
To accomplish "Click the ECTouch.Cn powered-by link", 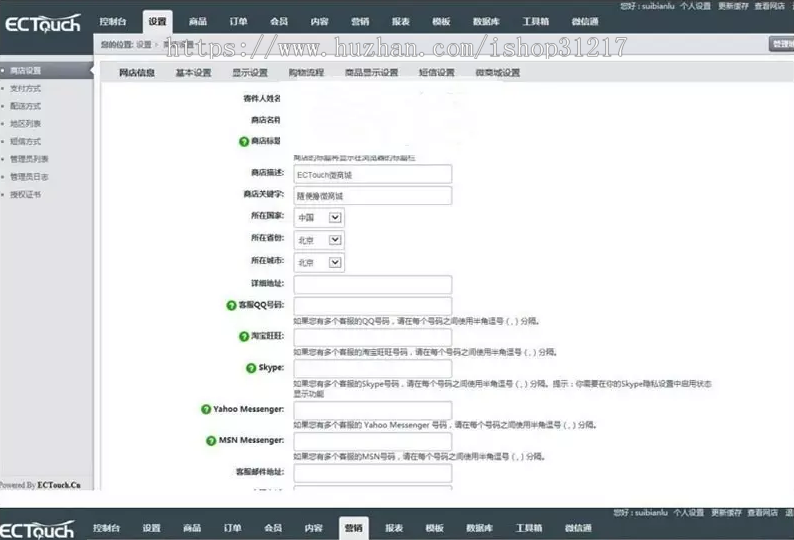I will pos(59,485).
